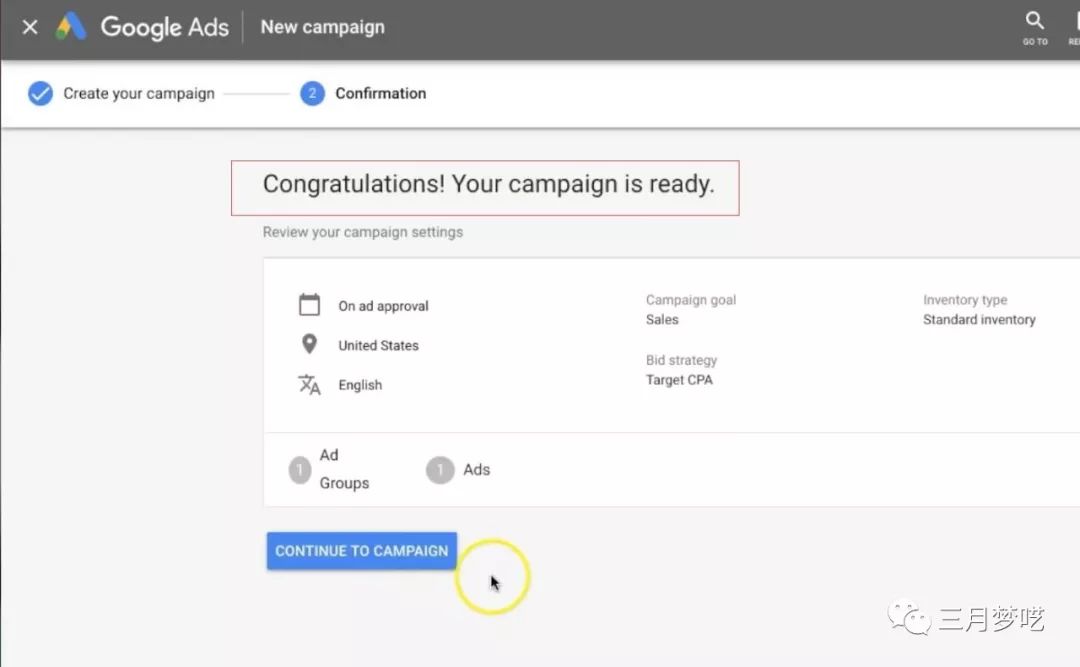Click the calendar icon for start date

310,305
